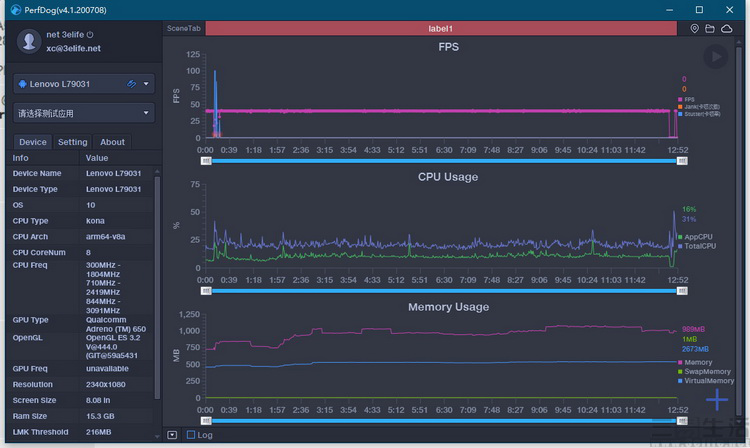Toggle the VirtualMemory series in legend

point(706,381)
